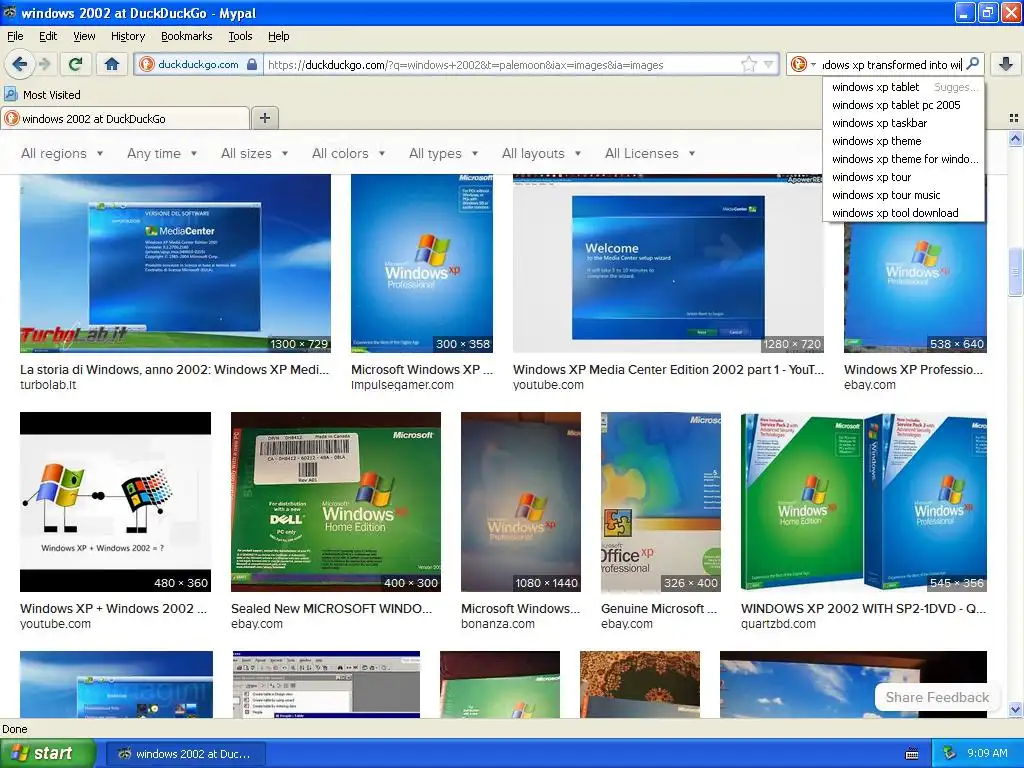The width and height of the screenshot is (1024, 768).
Task: Click the Mypal raccoon icon in title bar
Action: [x=10, y=12]
